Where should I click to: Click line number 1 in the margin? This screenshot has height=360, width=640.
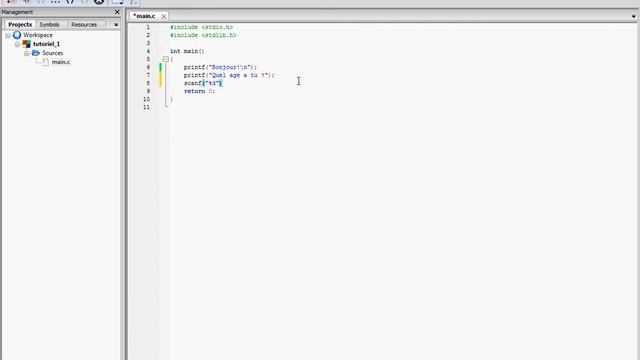[x=148, y=27]
